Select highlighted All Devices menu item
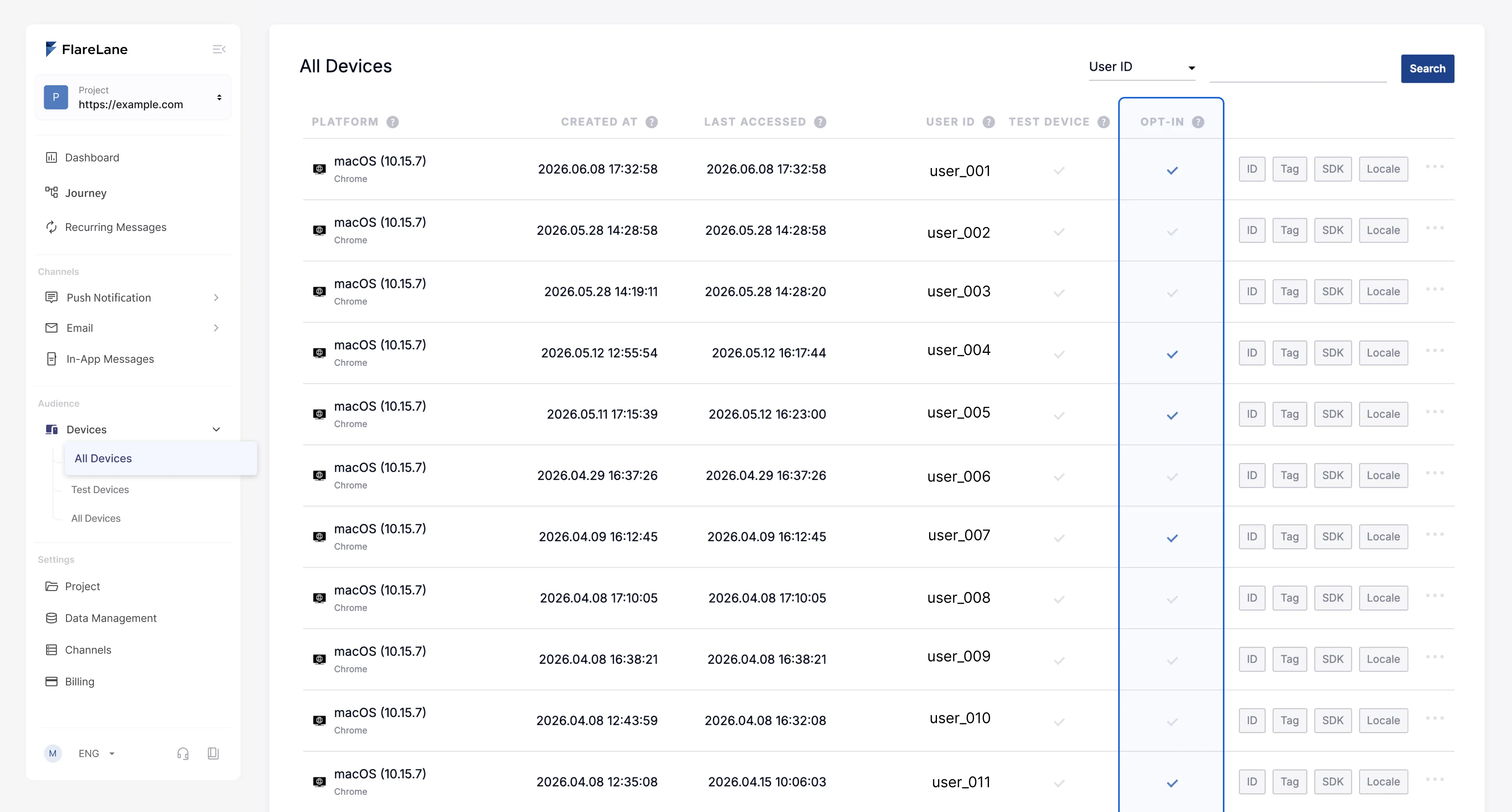 pyautogui.click(x=161, y=458)
